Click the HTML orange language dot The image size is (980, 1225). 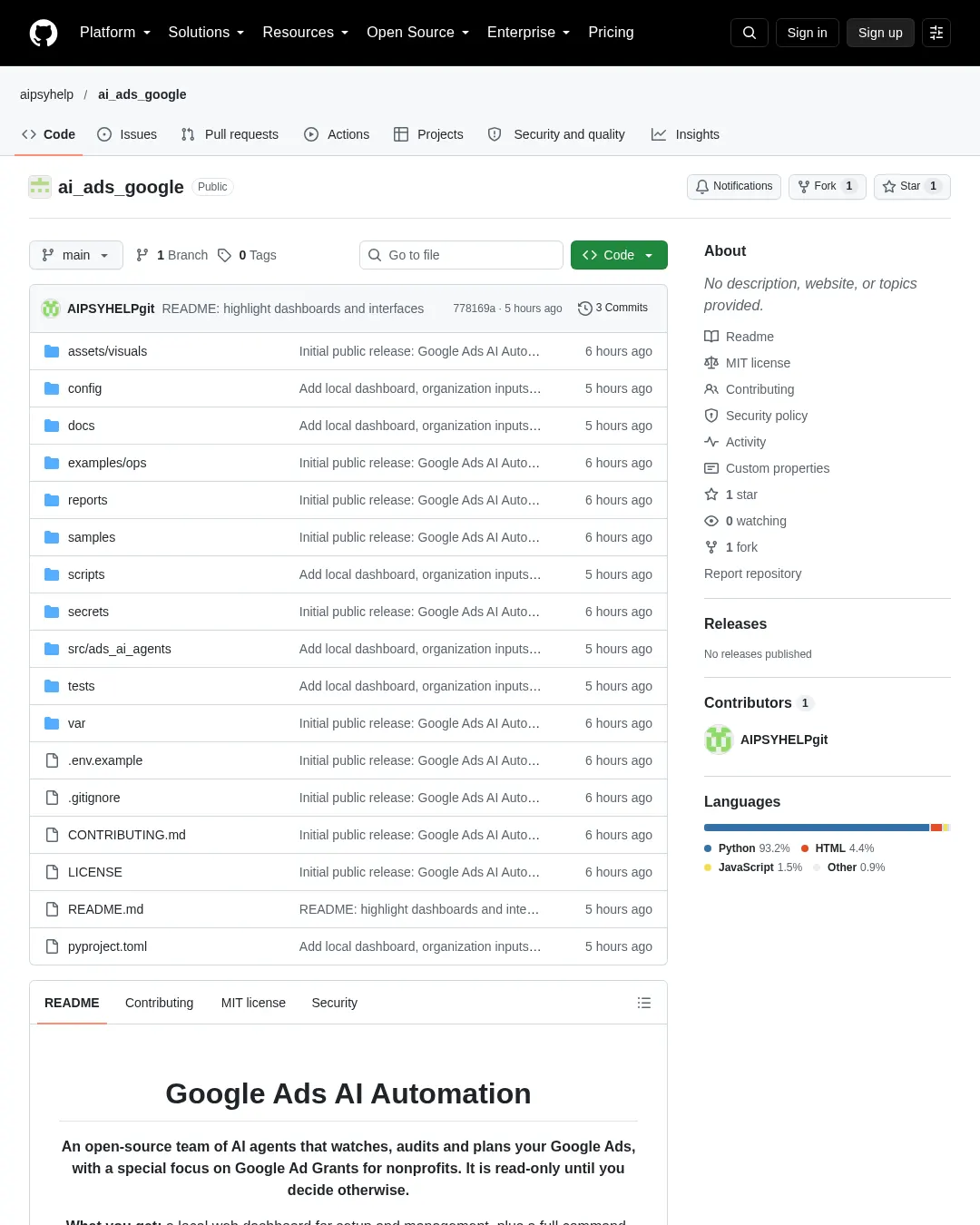click(x=805, y=848)
